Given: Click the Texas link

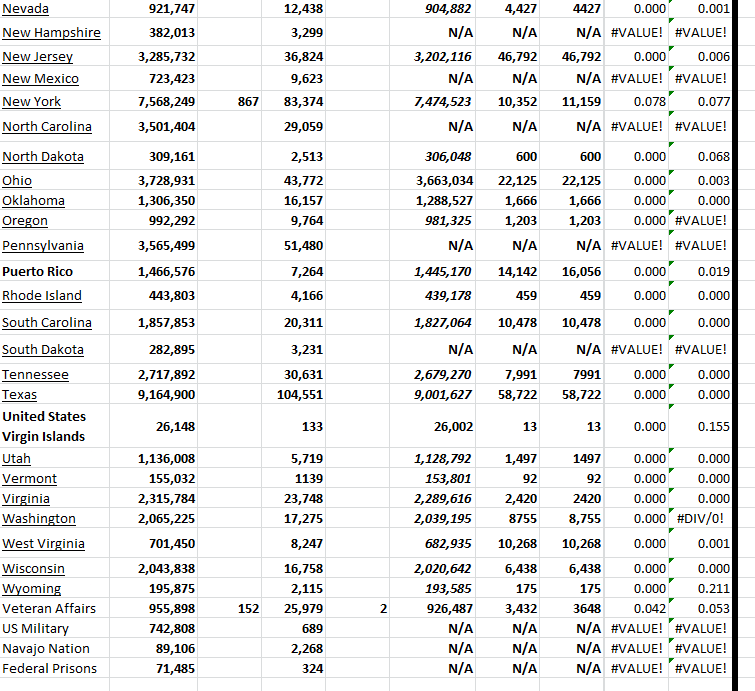Looking at the screenshot, I should (20, 394).
